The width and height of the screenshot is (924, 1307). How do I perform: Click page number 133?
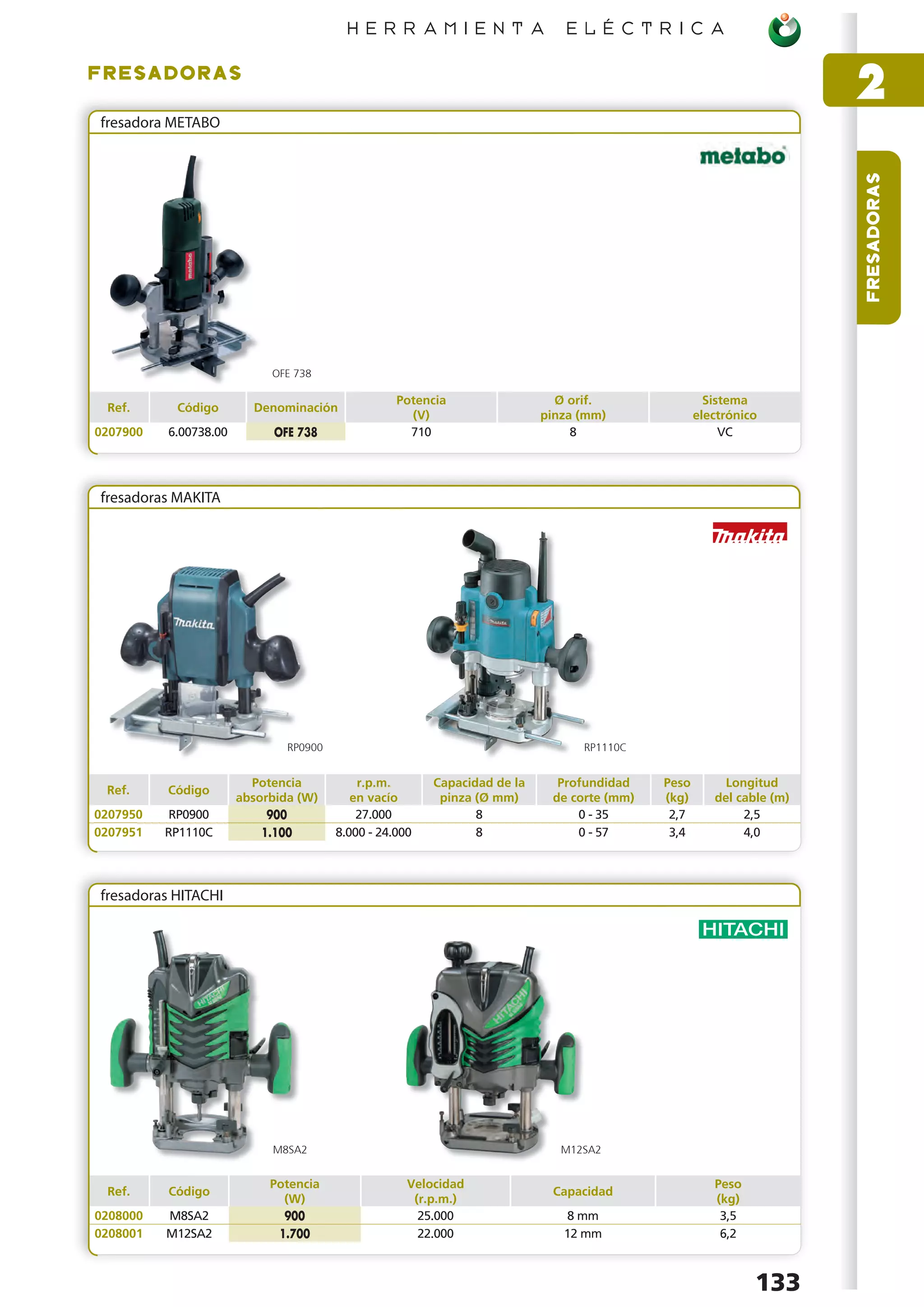[x=777, y=1282]
